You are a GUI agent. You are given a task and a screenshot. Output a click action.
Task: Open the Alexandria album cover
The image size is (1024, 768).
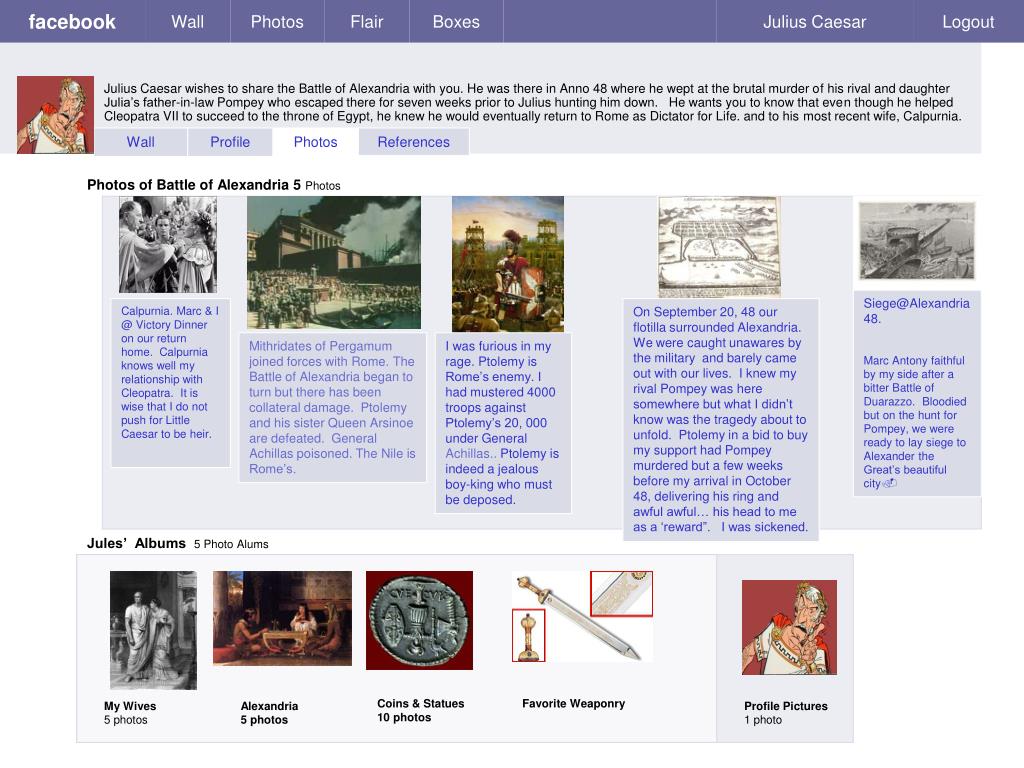(x=282, y=618)
